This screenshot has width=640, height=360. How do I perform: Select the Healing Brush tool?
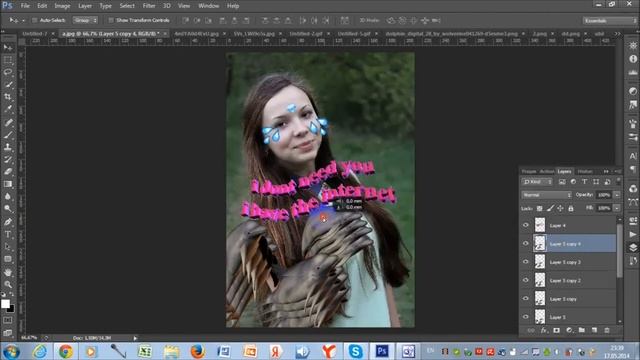(8, 122)
